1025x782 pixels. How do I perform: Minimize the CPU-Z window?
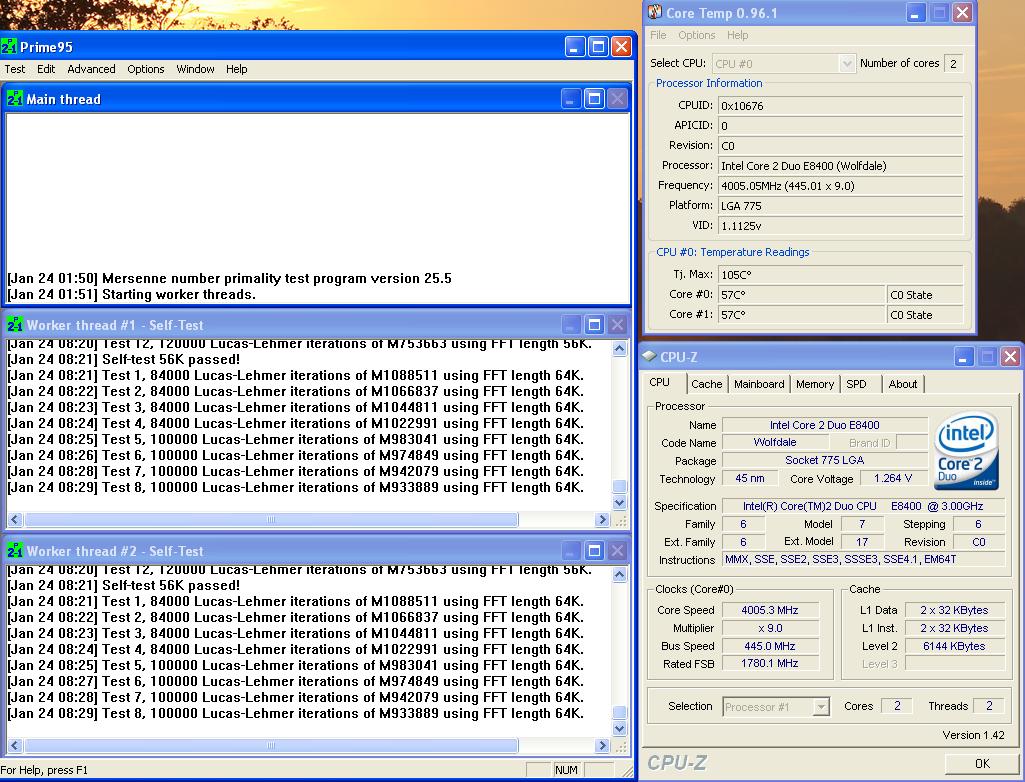point(963,356)
